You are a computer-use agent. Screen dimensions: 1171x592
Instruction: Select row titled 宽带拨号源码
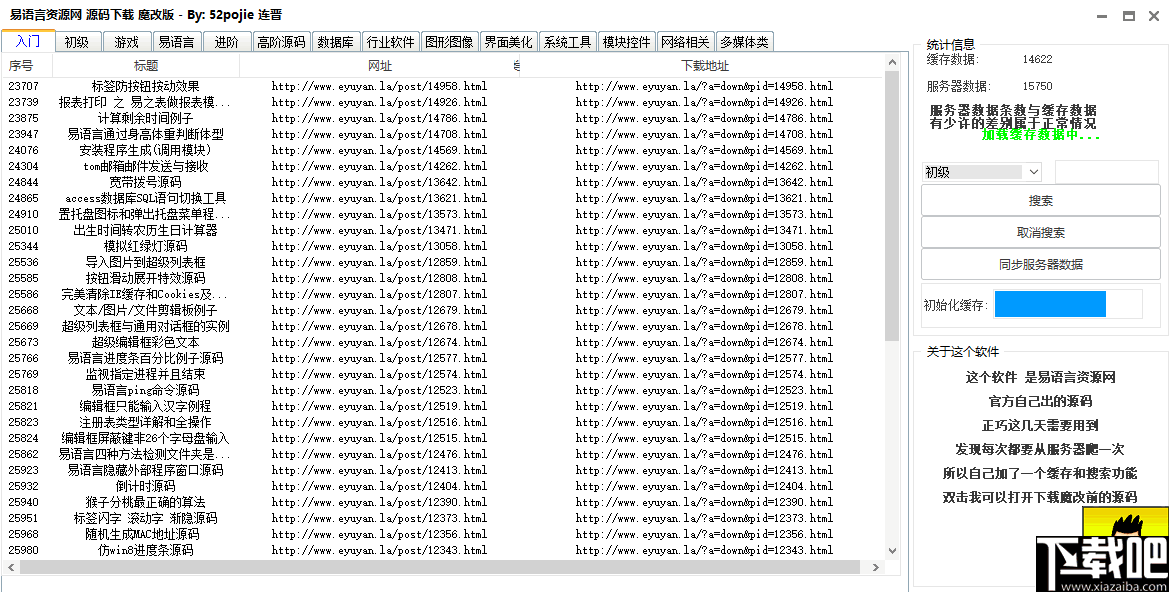443,182
